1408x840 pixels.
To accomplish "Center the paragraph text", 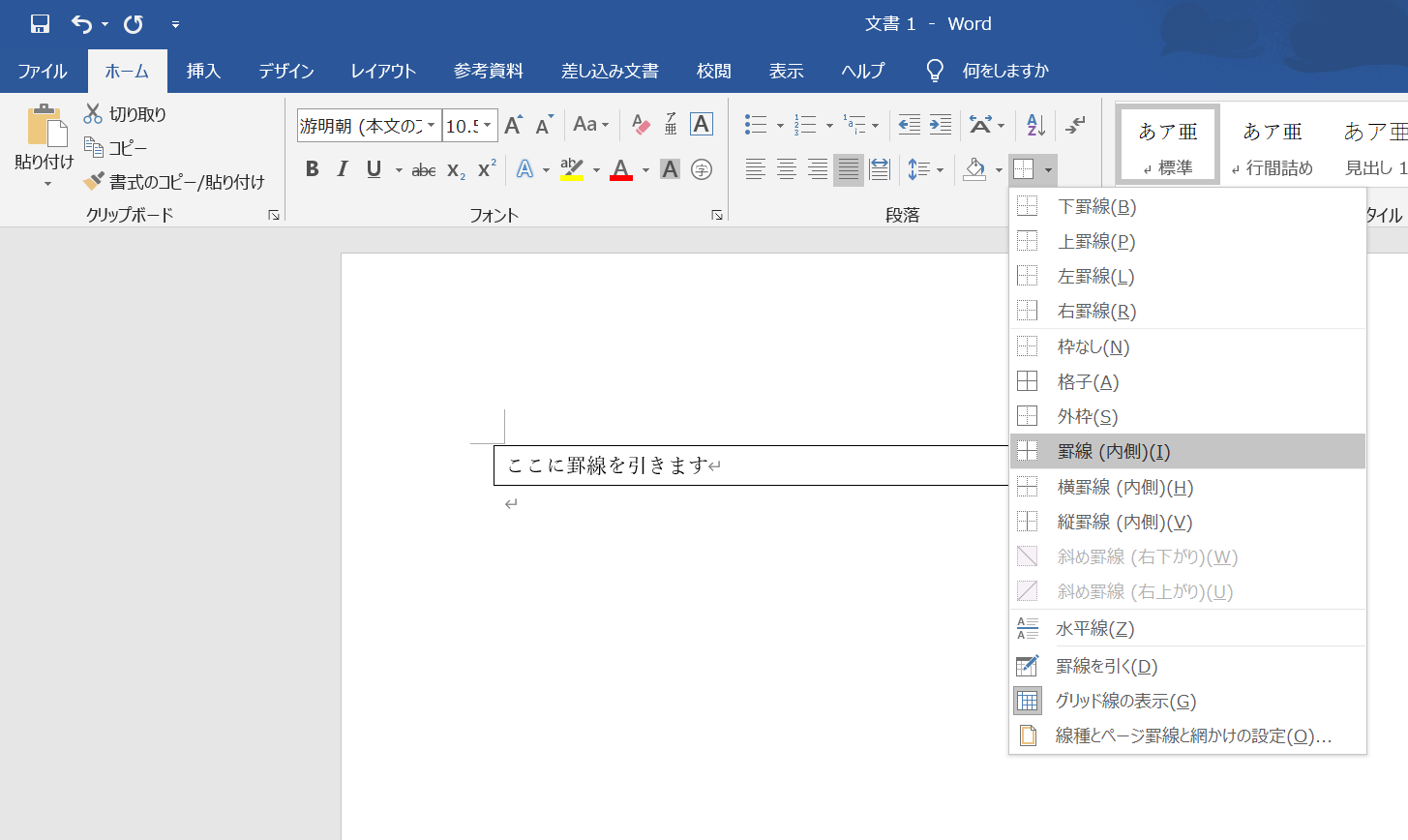I will pos(787,169).
